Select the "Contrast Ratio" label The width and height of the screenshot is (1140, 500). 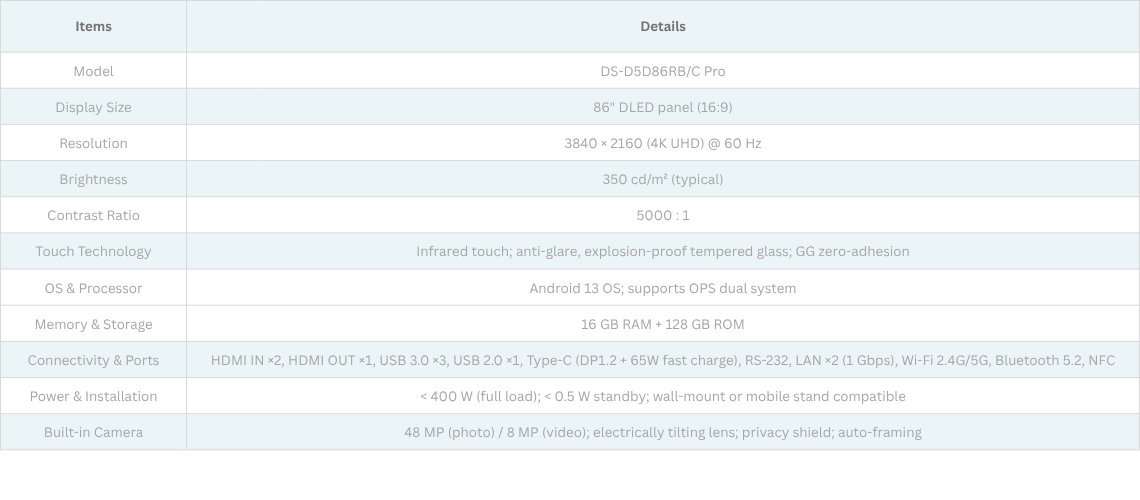(93, 215)
